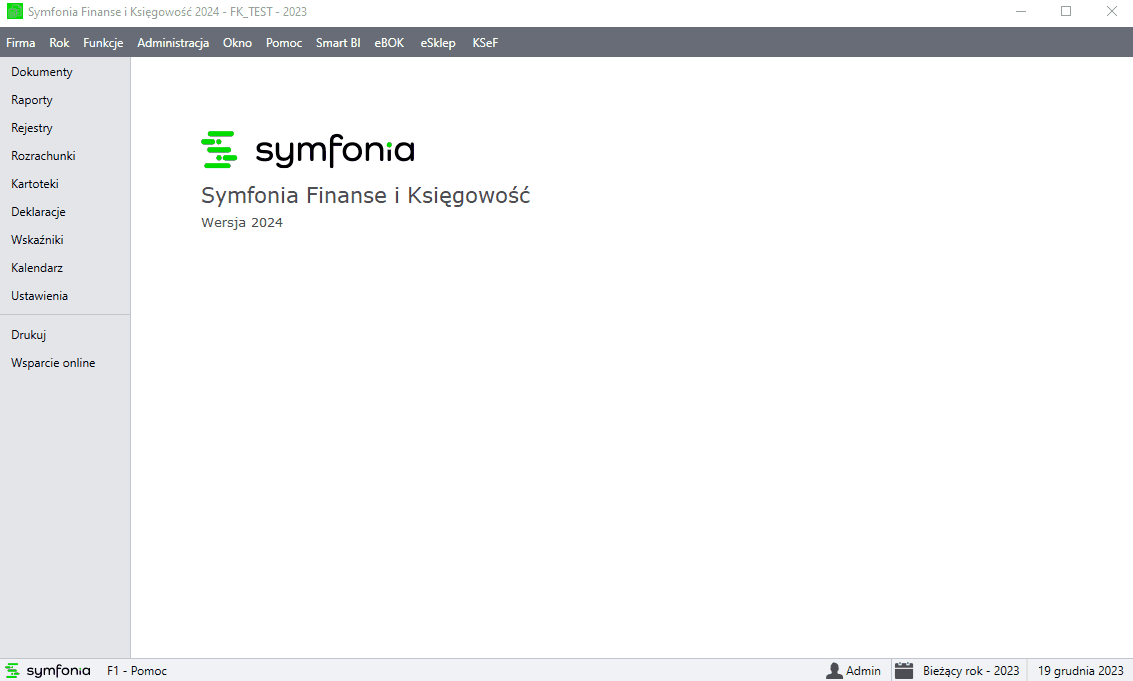
Task: Open the Firma menu
Action: (x=20, y=43)
